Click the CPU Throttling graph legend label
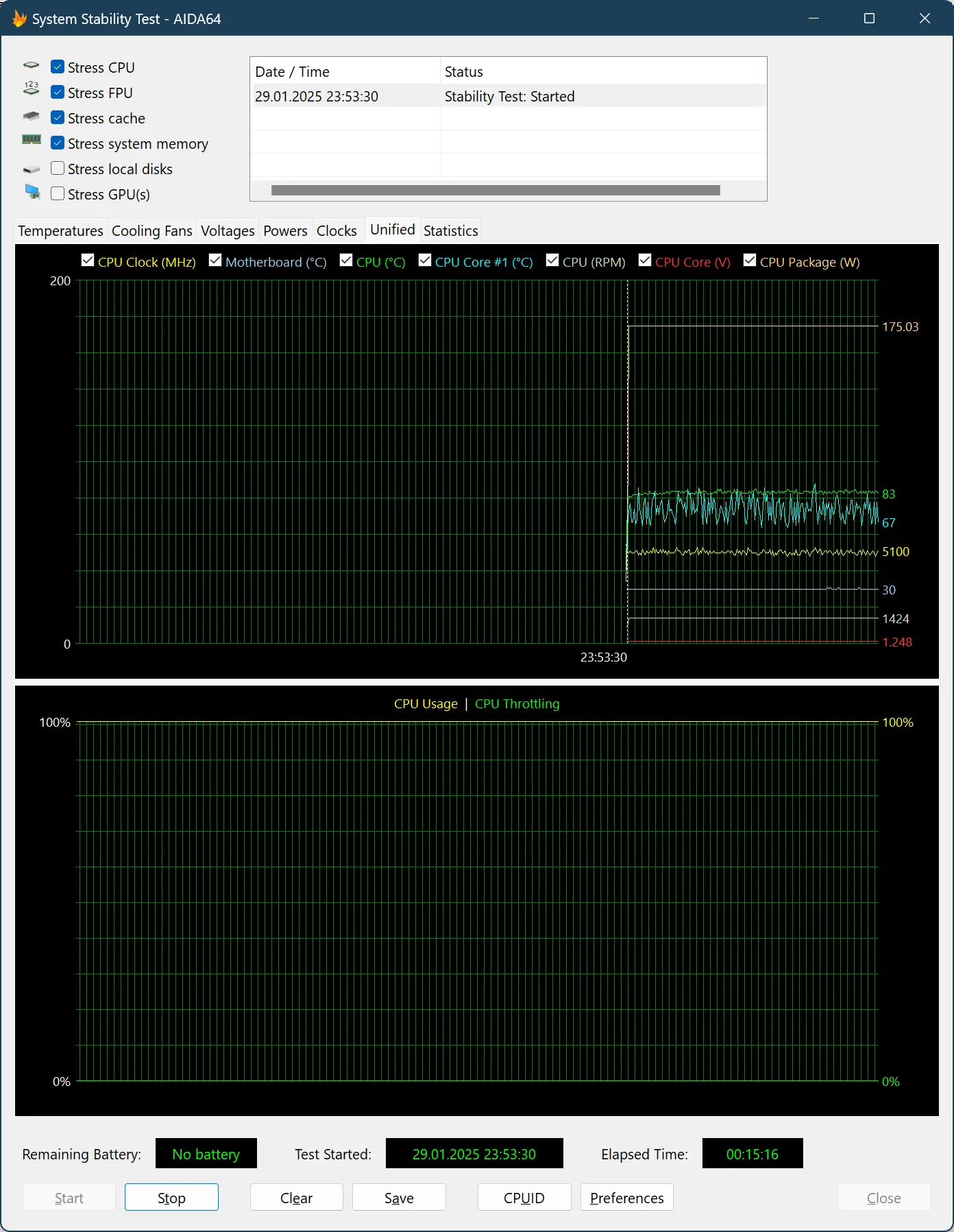This screenshot has height=1232, width=954. pos(517,704)
